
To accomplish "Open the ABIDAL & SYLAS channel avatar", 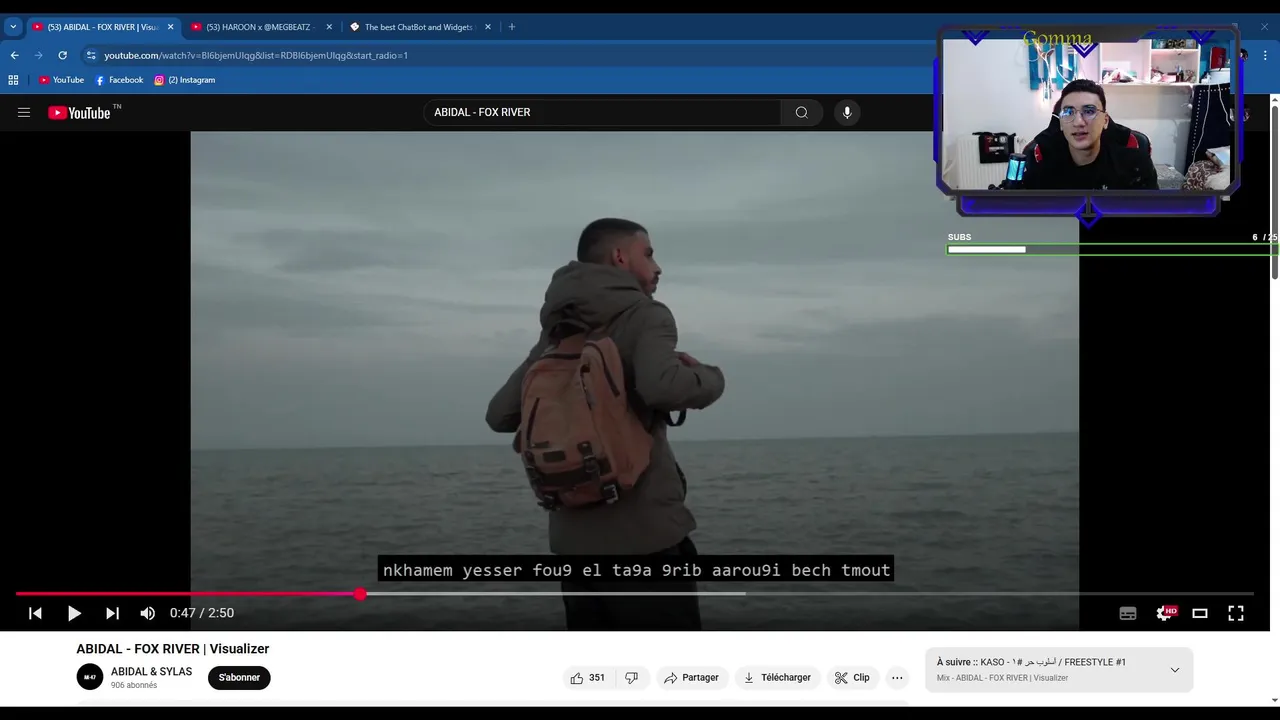I will pyautogui.click(x=90, y=677).
